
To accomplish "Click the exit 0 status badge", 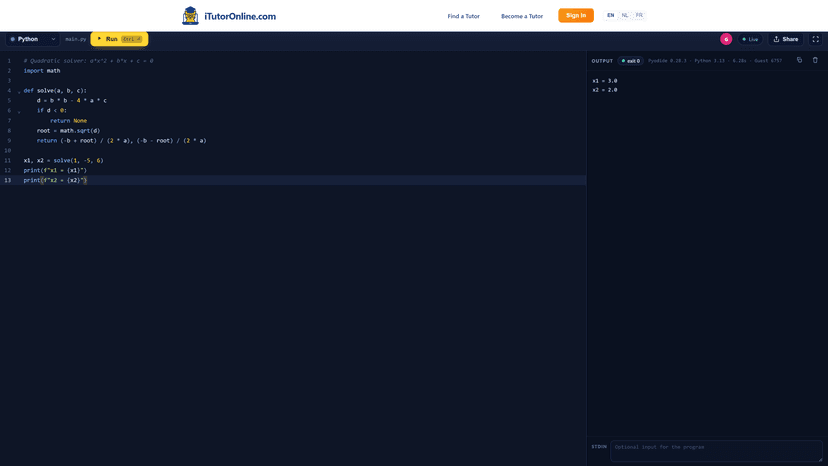I will [x=631, y=61].
